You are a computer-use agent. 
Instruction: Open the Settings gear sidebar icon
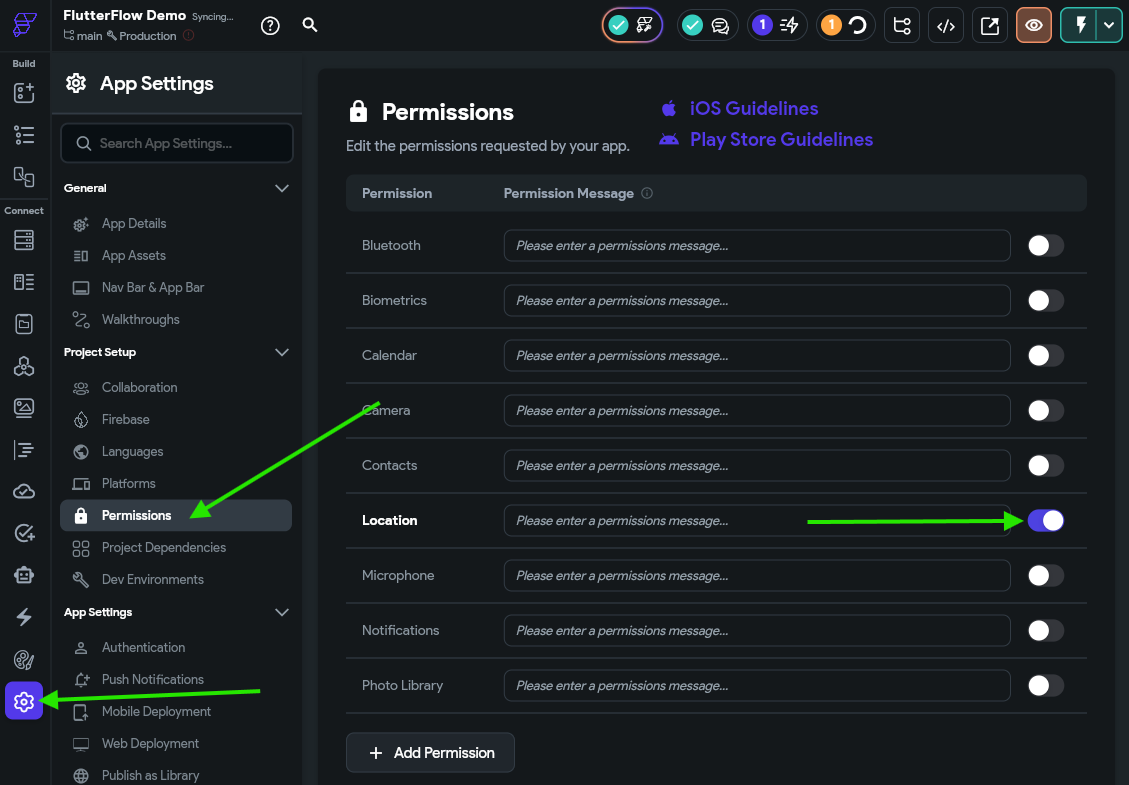[24, 701]
